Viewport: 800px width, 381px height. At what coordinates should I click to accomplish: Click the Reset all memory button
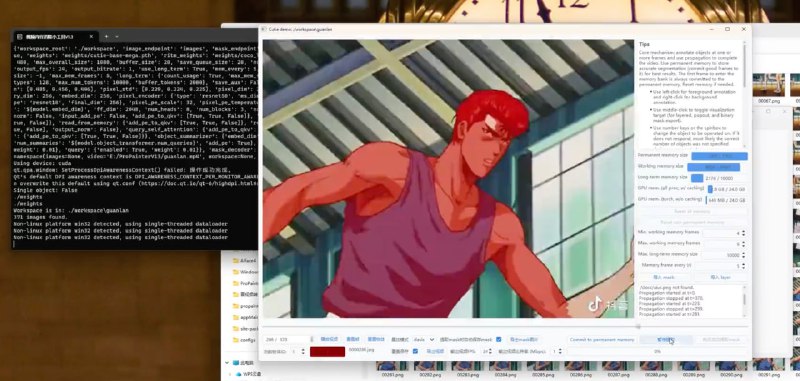(x=692, y=211)
